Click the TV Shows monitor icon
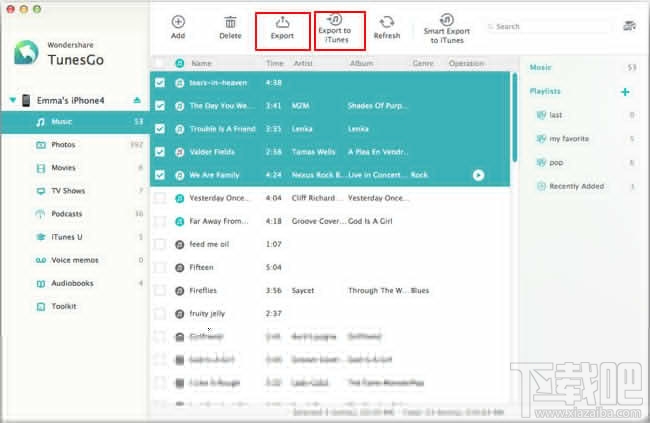 [41, 191]
